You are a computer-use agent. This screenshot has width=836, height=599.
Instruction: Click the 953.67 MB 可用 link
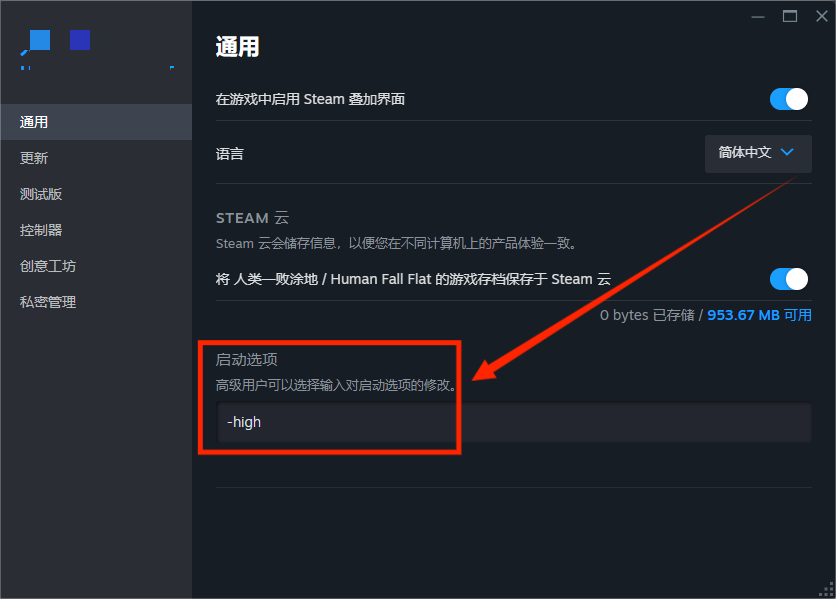click(x=759, y=315)
